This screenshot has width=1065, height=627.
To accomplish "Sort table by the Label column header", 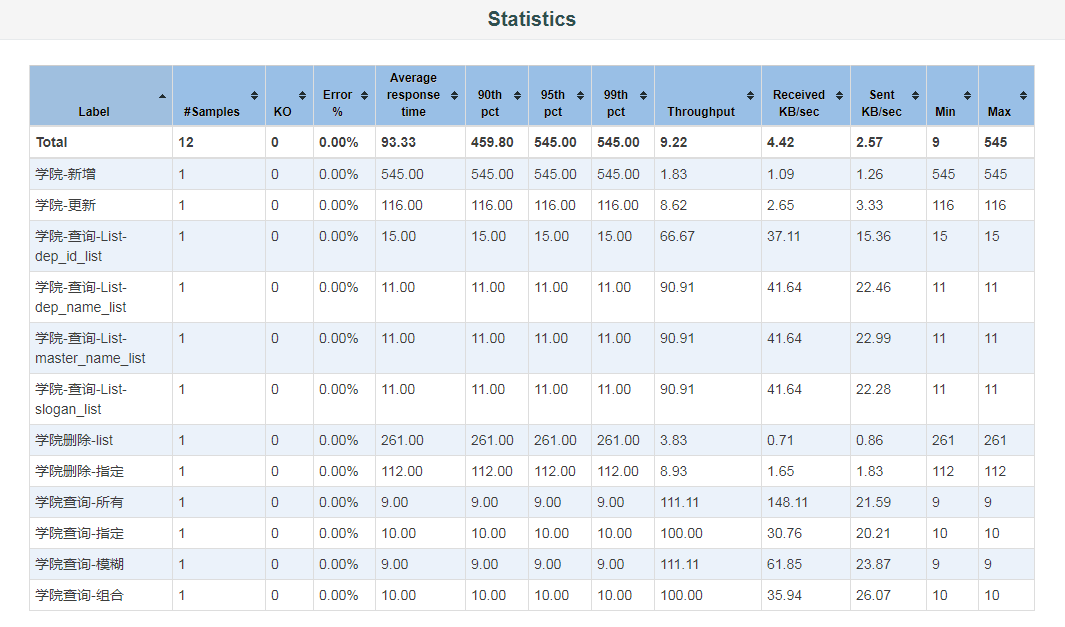I will coord(101,96).
